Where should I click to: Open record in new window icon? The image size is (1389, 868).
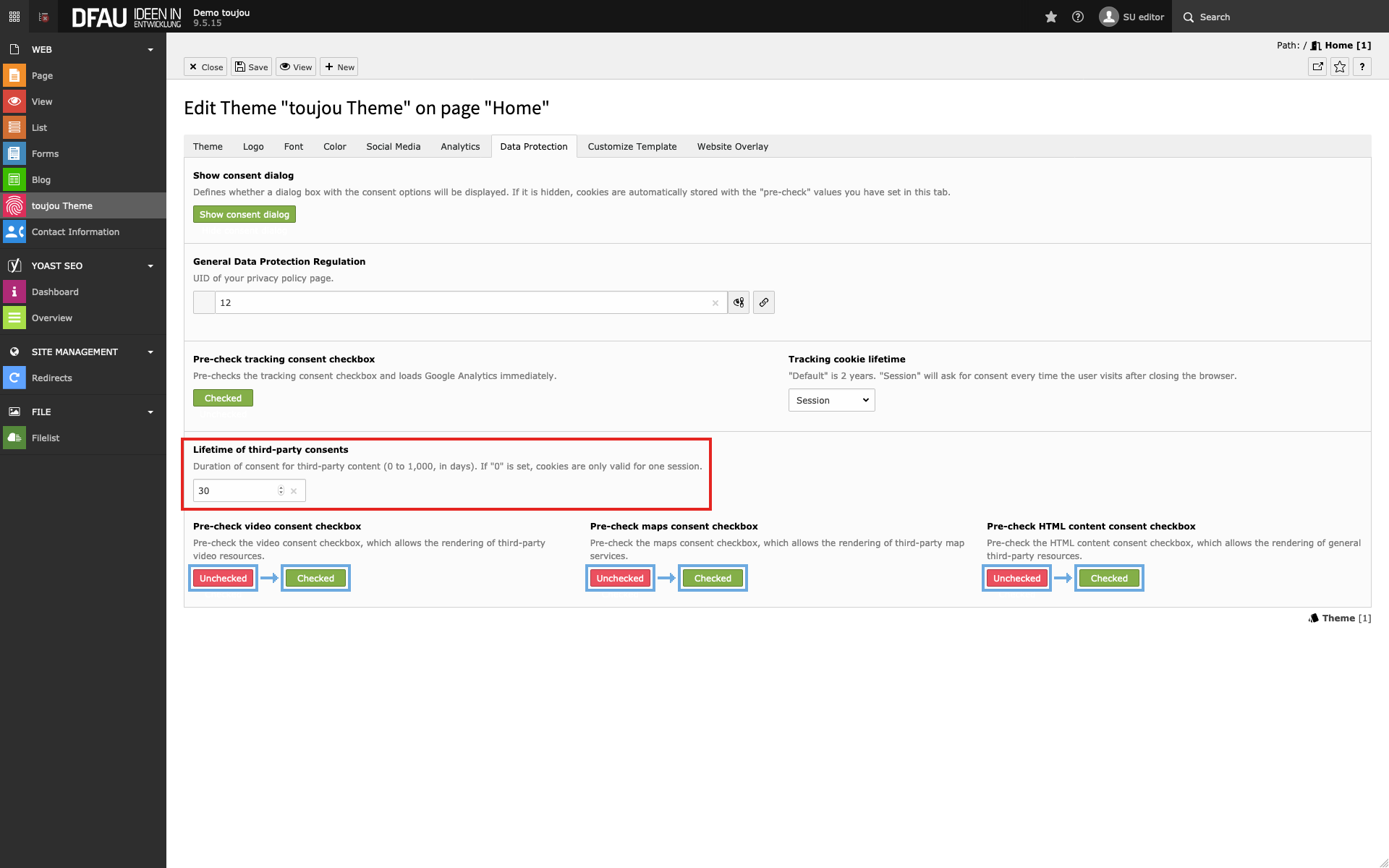click(1317, 67)
